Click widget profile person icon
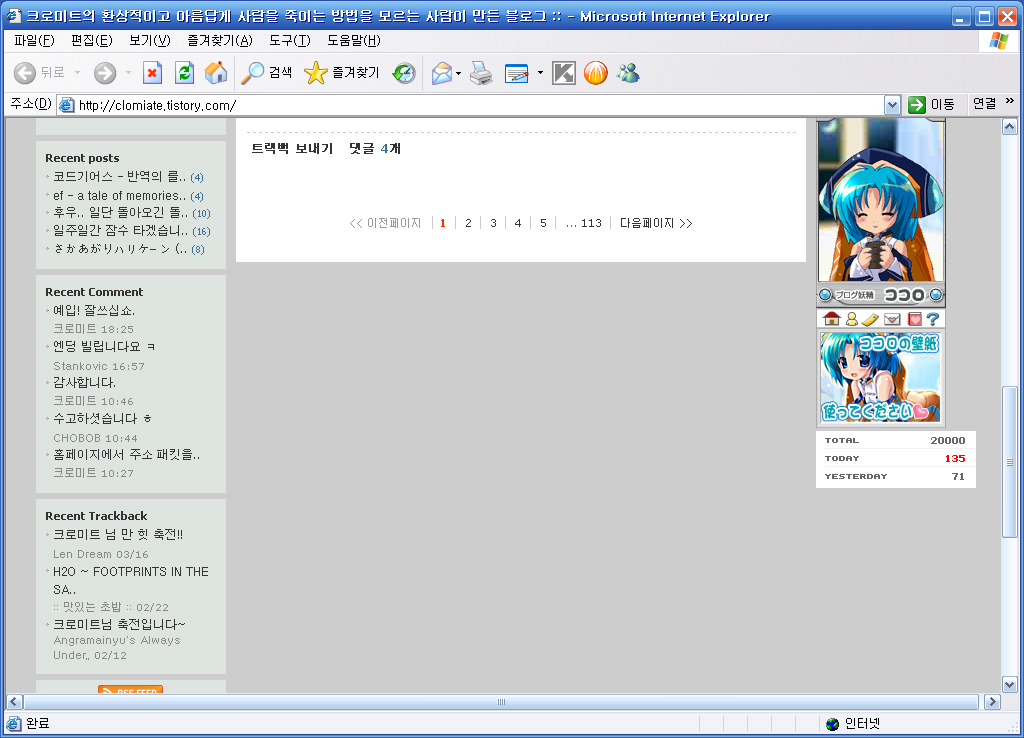 click(x=852, y=319)
